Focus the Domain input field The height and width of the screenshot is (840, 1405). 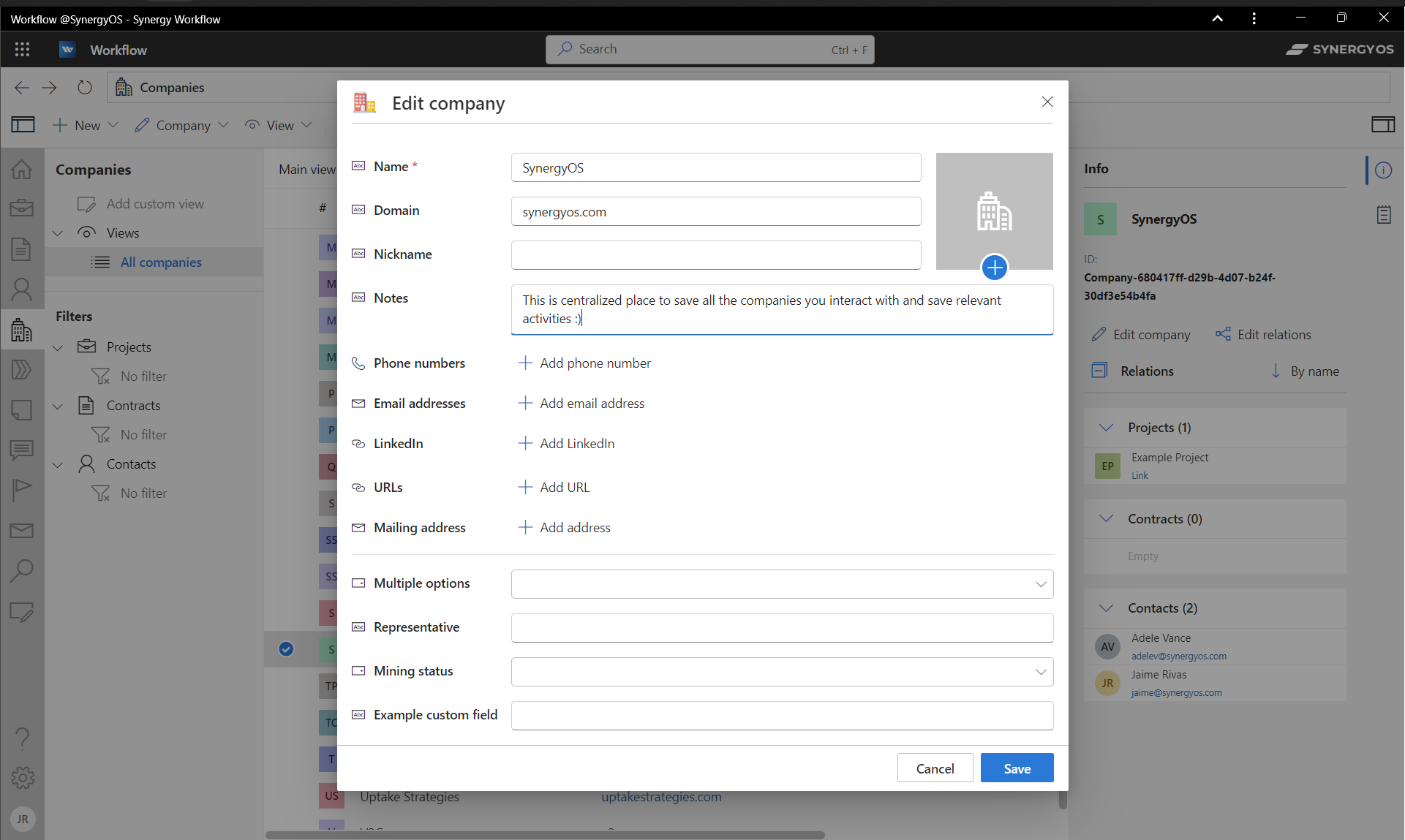tap(715, 211)
